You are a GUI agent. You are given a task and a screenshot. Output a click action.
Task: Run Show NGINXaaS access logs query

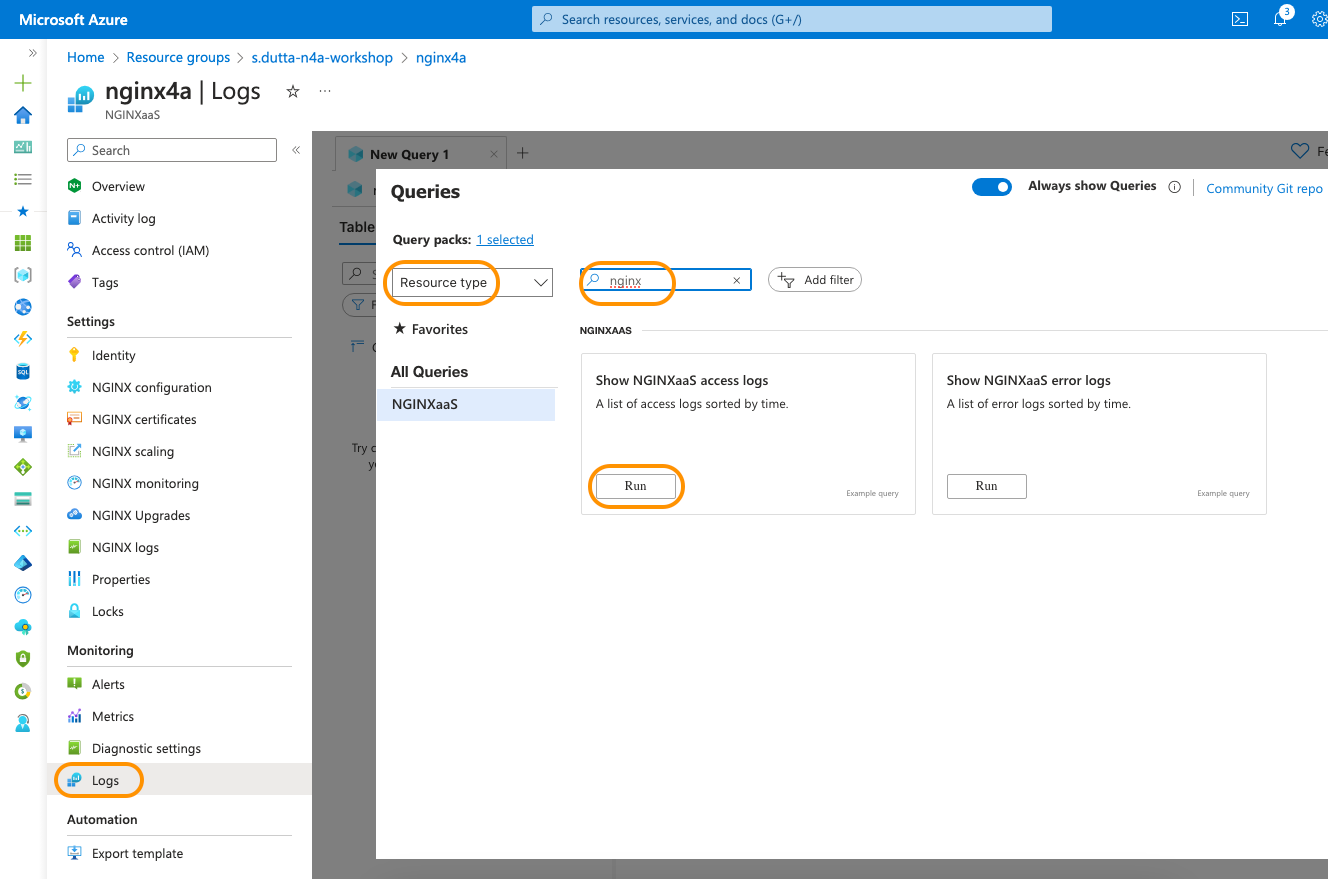[636, 486]
